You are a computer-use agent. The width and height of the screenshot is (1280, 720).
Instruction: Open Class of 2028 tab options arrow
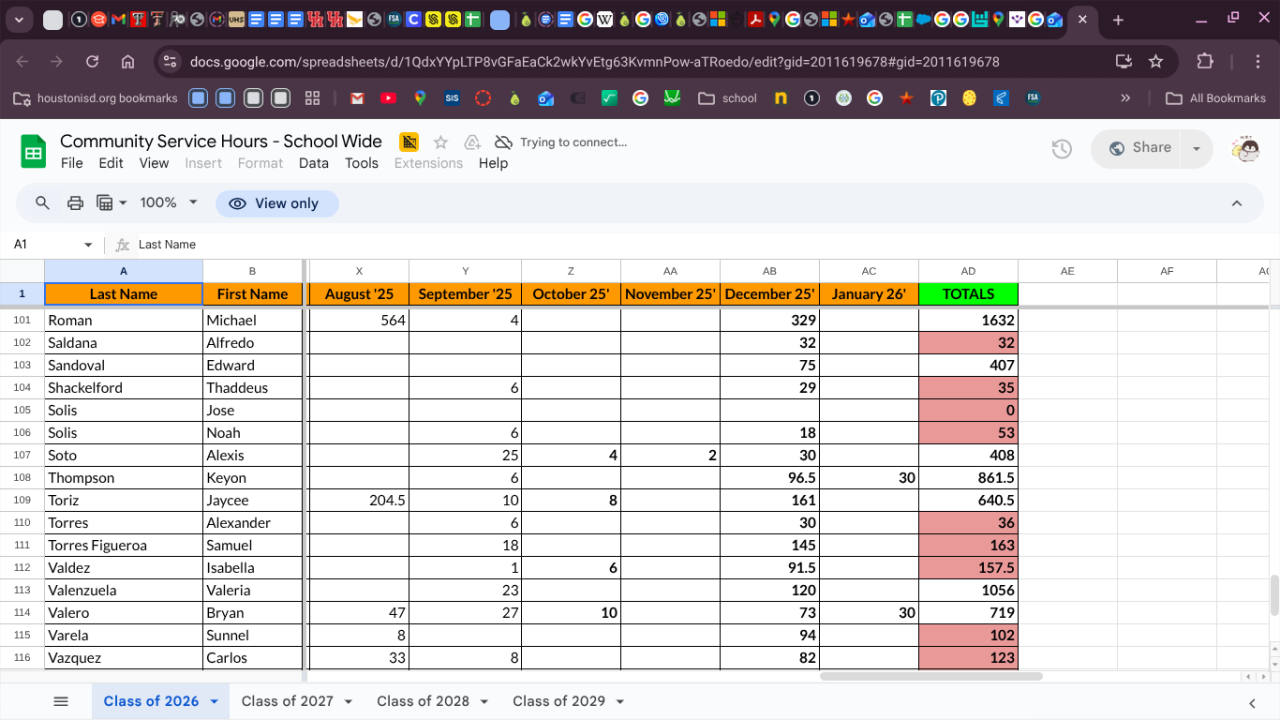[x=484, y=702]
